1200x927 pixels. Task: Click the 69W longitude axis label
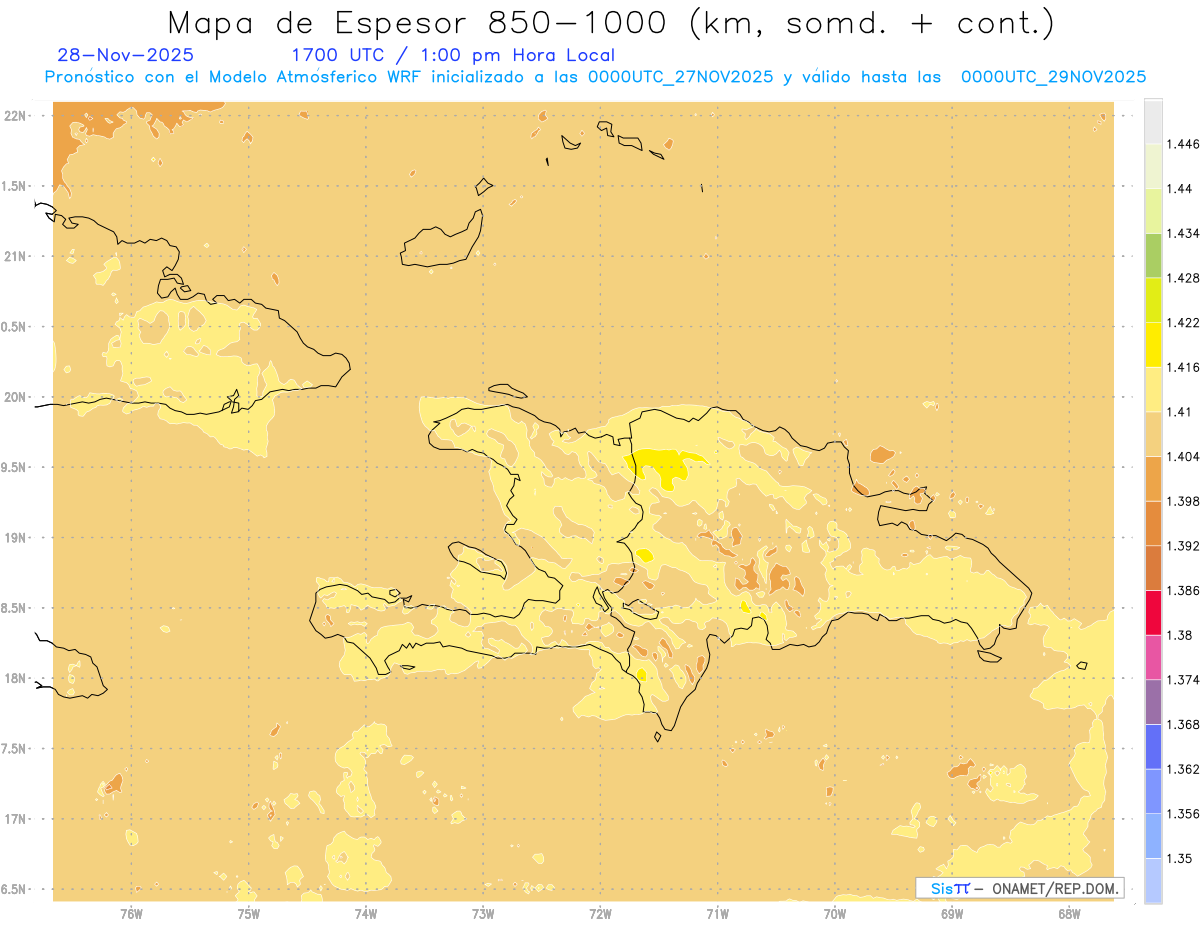point(951,913)
